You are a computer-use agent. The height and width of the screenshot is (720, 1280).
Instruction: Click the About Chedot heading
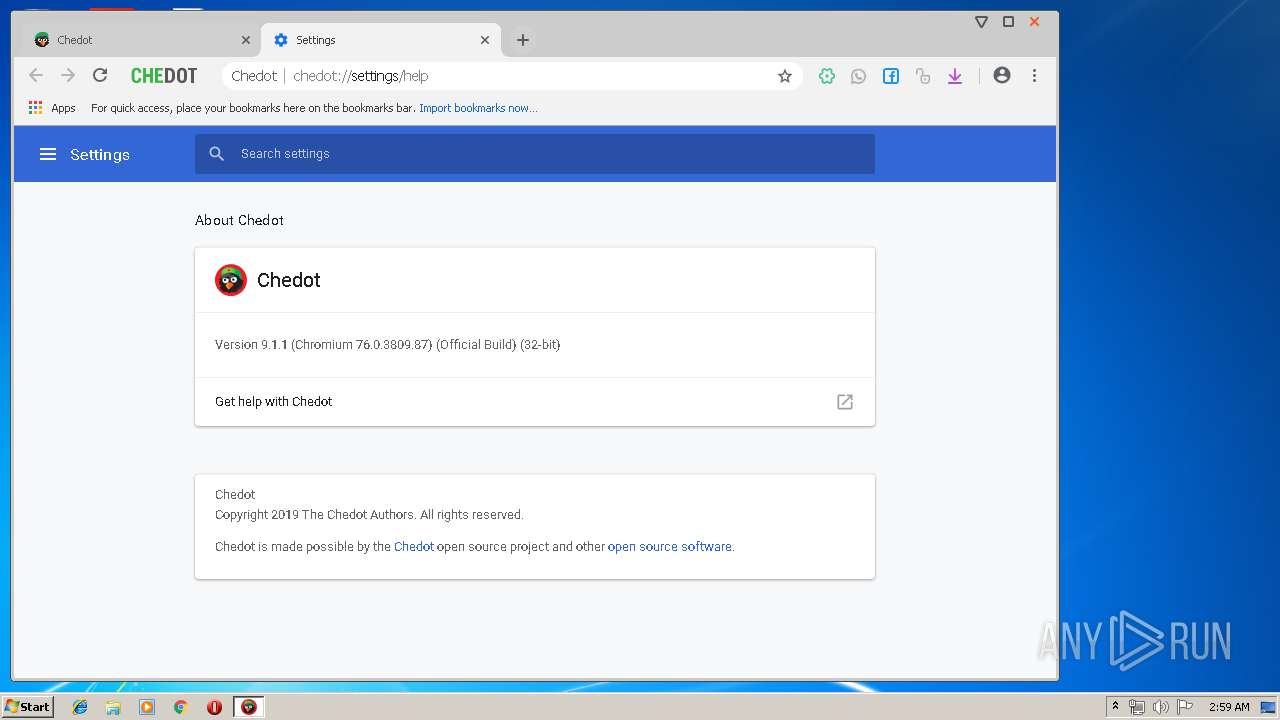[x=239, y=220]
